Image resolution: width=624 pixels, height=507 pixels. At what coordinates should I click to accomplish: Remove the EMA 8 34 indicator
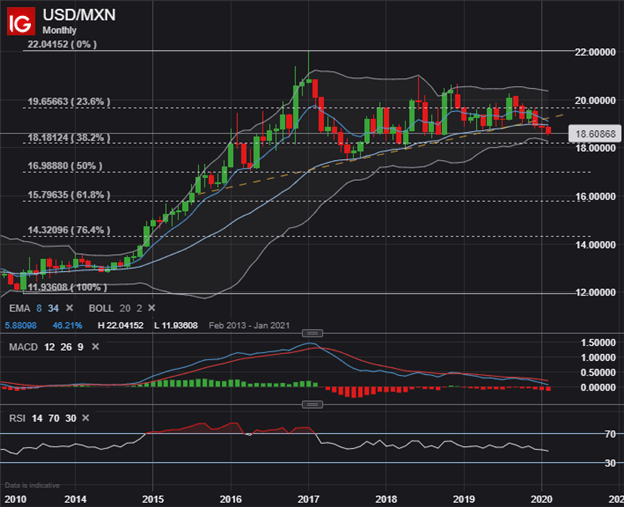click(69, 308)
